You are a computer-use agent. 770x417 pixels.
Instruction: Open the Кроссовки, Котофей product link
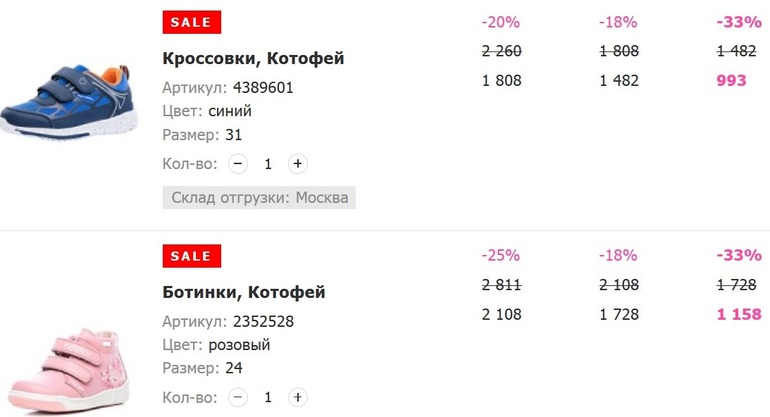253,58
